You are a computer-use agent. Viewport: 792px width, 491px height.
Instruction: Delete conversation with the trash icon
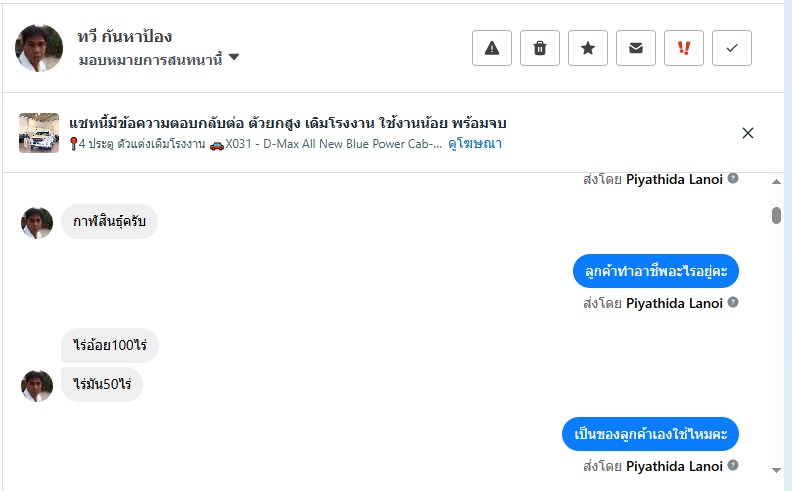pyautogui.click(x=540, y=48)
